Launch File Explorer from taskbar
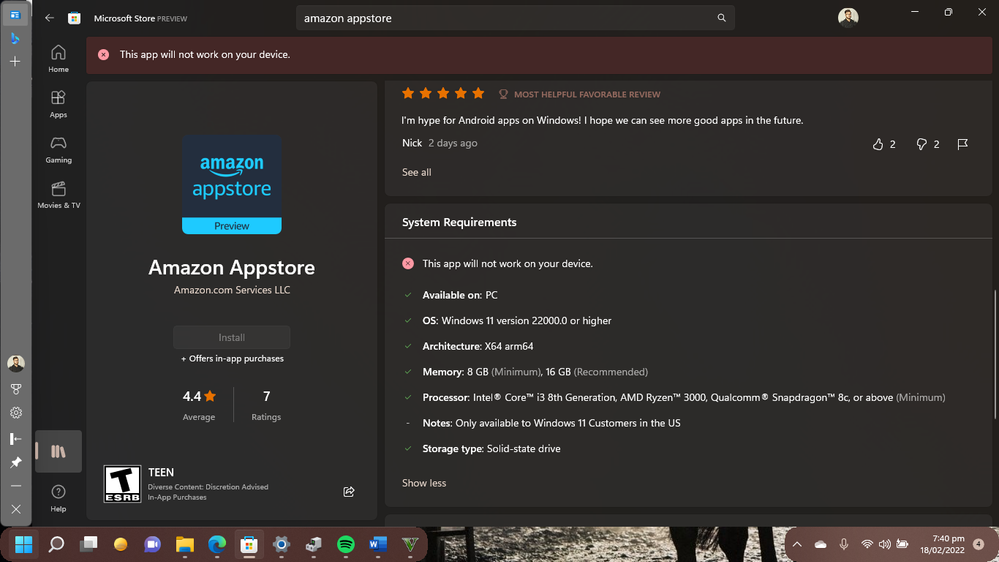Screen dimensions: 999x562 [185, 544]
